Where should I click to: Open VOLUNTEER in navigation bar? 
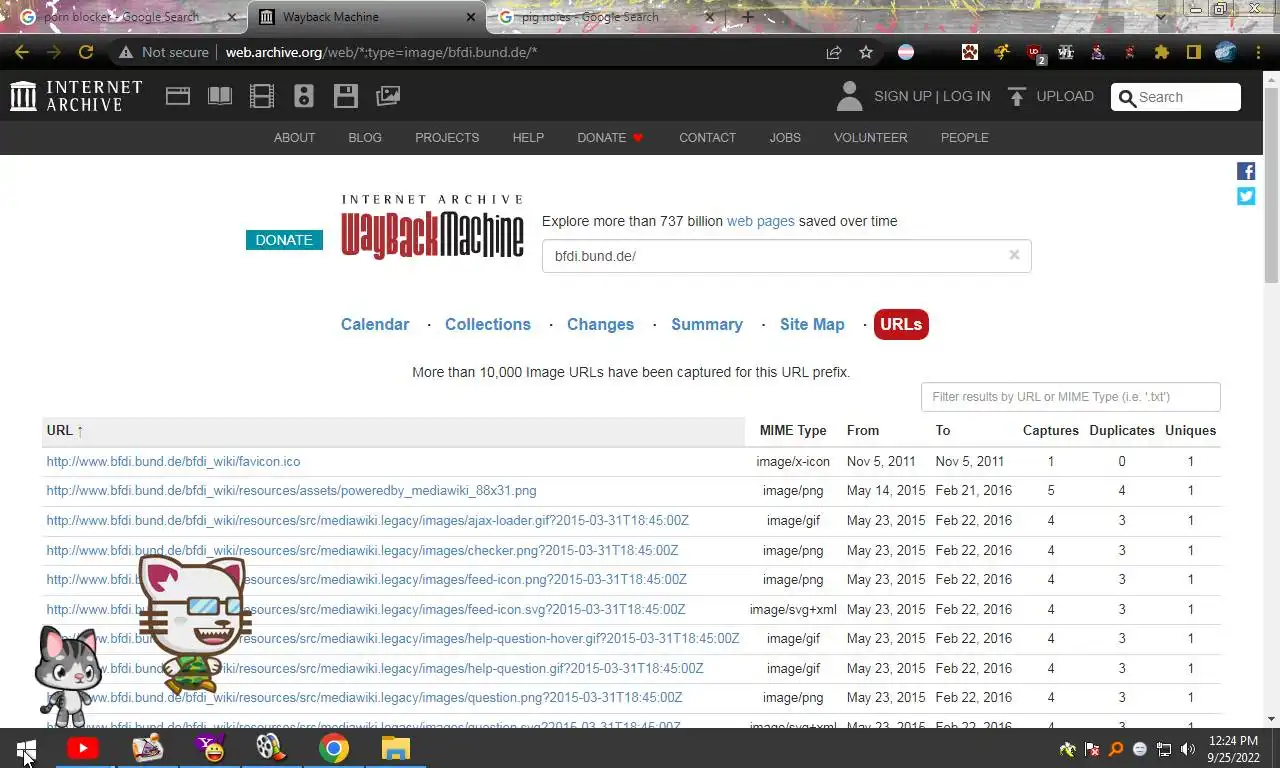coord(871,138)
